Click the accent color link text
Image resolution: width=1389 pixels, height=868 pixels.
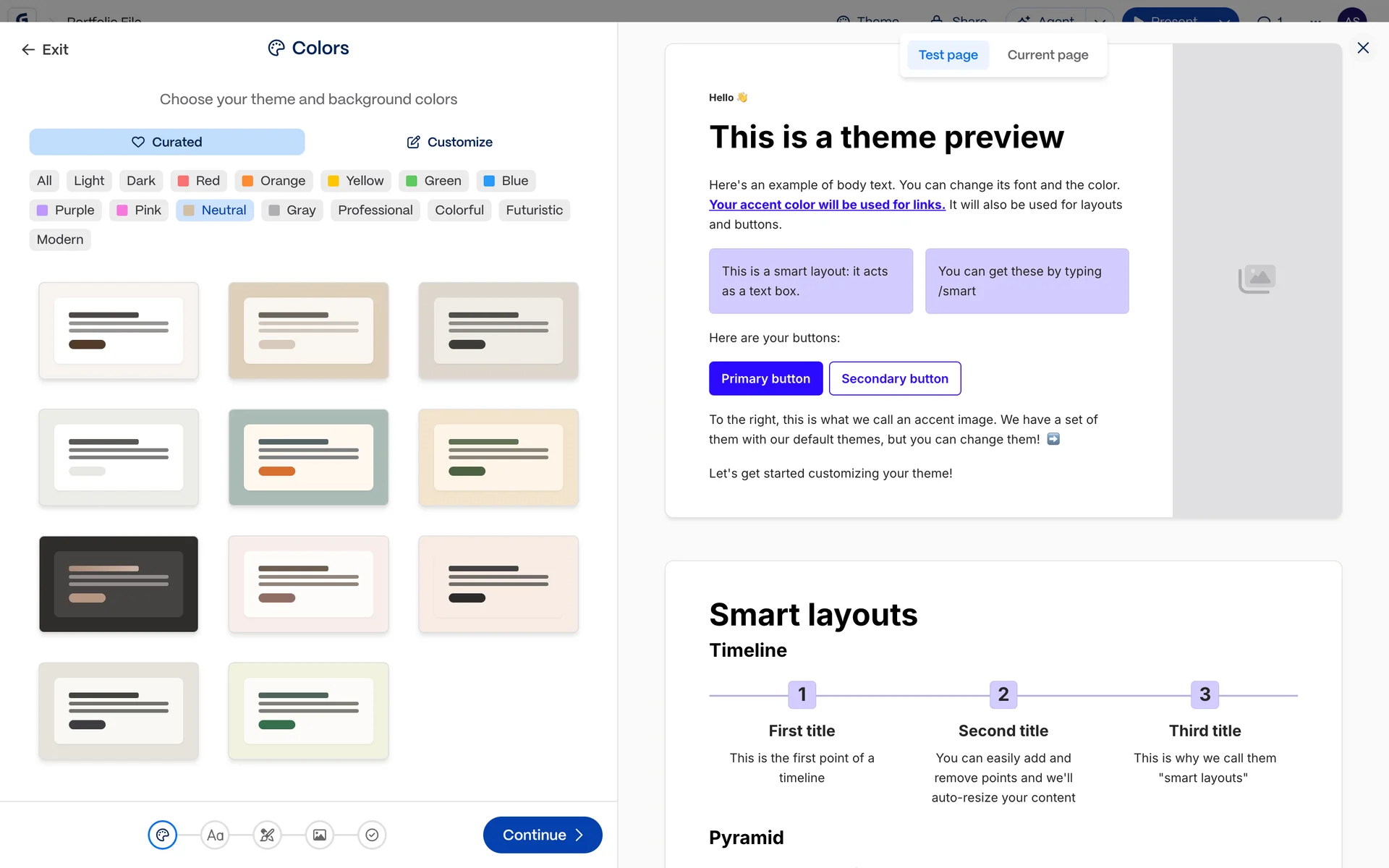point(827,205)
